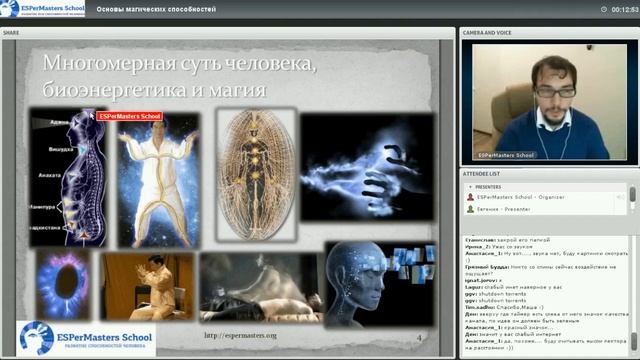The width and height of the screenshot is (640, 360).
Task: Collapse the Presenters group arrow
Action: pyautogui.click(x=470, y=187)
